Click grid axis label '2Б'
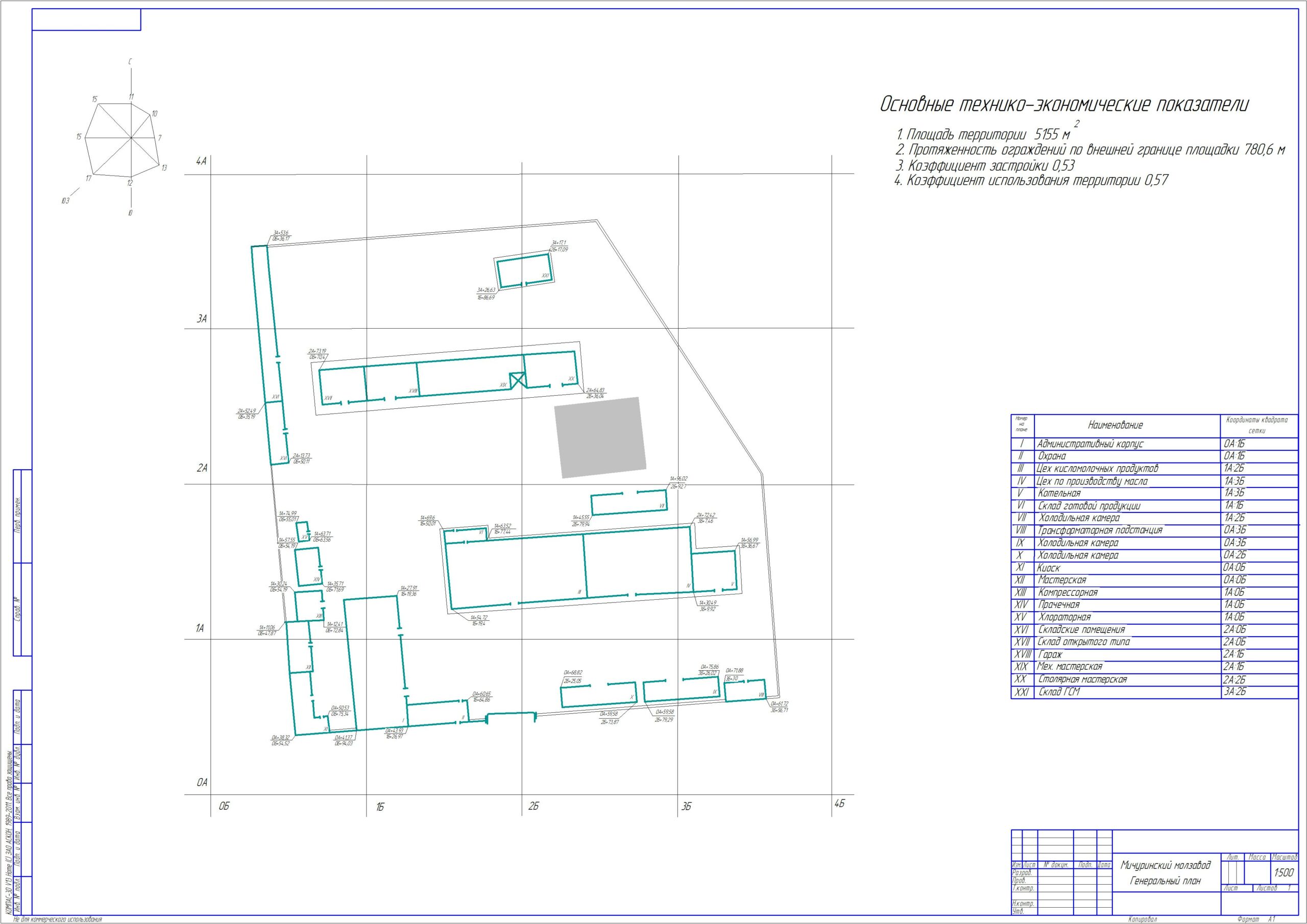This screenshot has height=924, width=1307. [x=534, y=807]
